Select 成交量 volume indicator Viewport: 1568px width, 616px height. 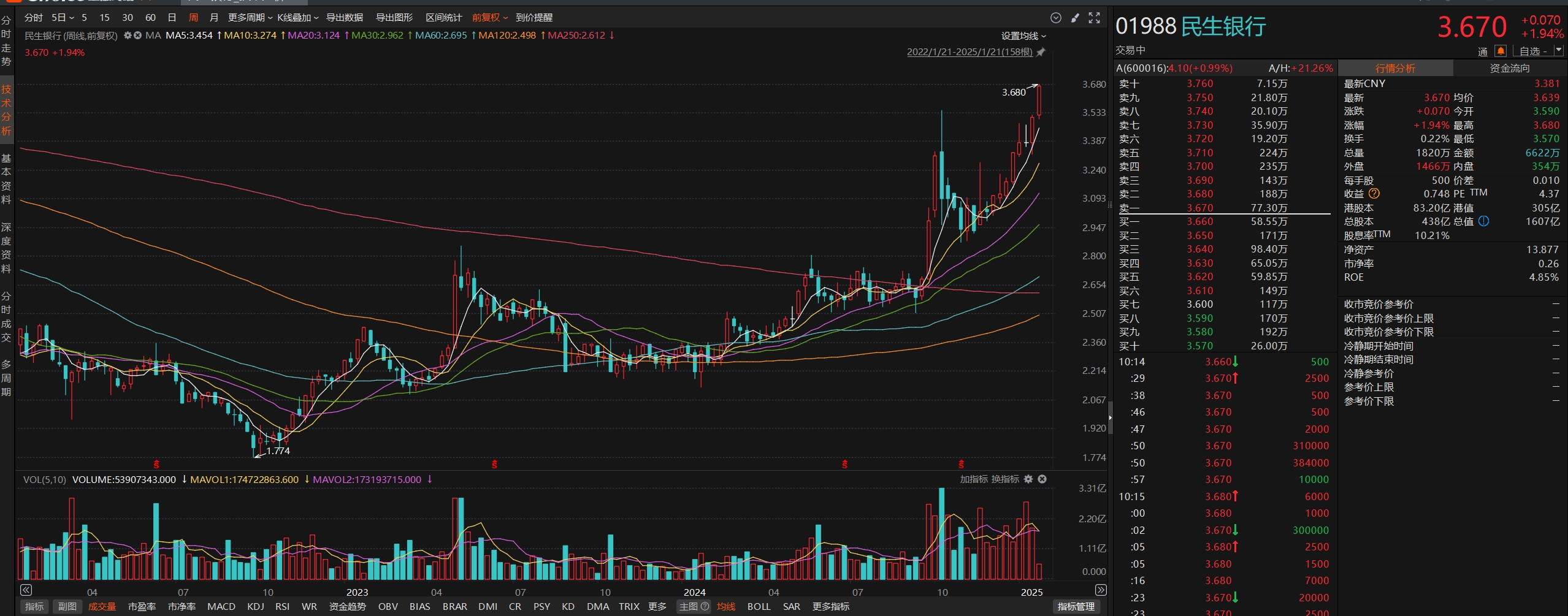102,606
